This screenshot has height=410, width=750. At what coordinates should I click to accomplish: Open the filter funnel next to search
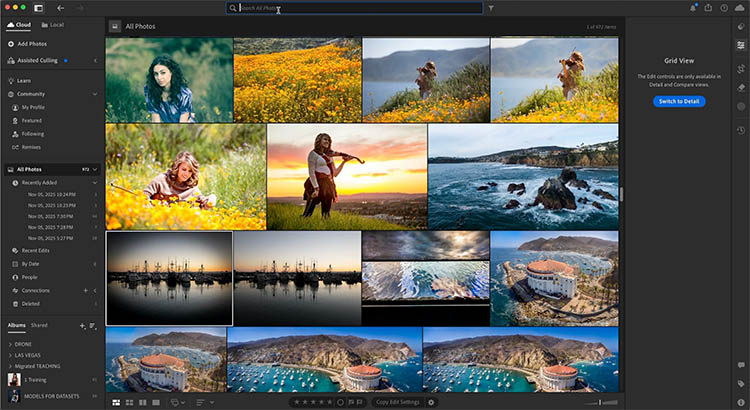click(x=491, y=8)
